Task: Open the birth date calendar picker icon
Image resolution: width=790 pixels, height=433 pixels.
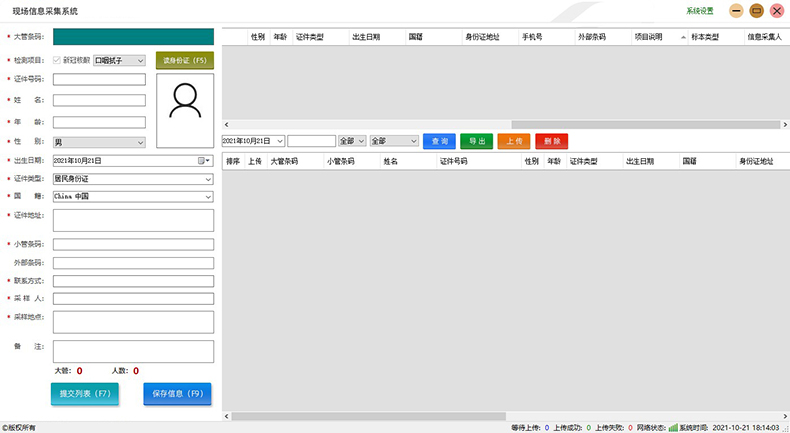Action: pos(203,160)
